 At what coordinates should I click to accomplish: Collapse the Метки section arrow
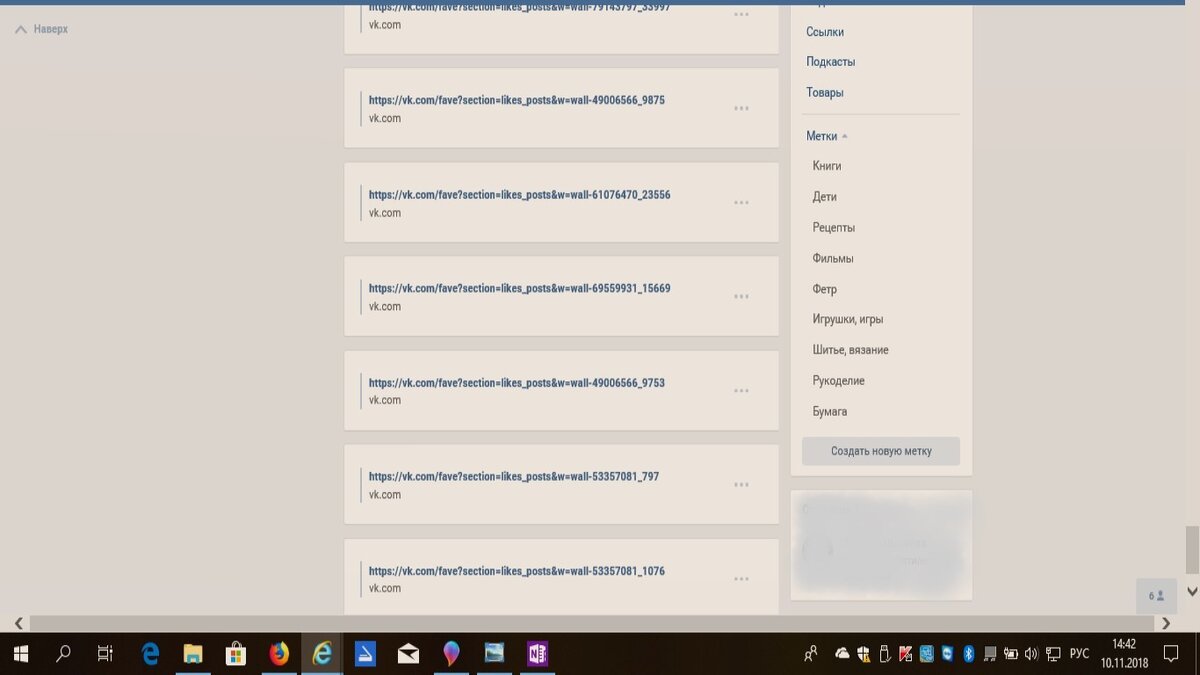coord(844,136)
